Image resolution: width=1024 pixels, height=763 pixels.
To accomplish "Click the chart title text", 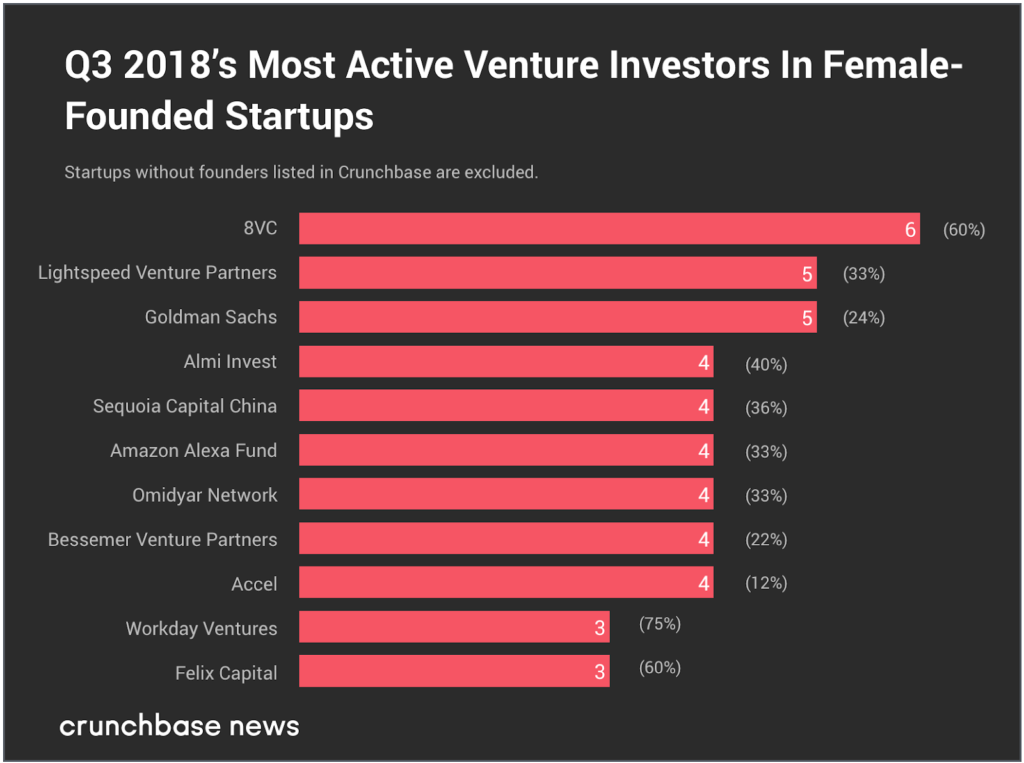I will pos(513,90).
